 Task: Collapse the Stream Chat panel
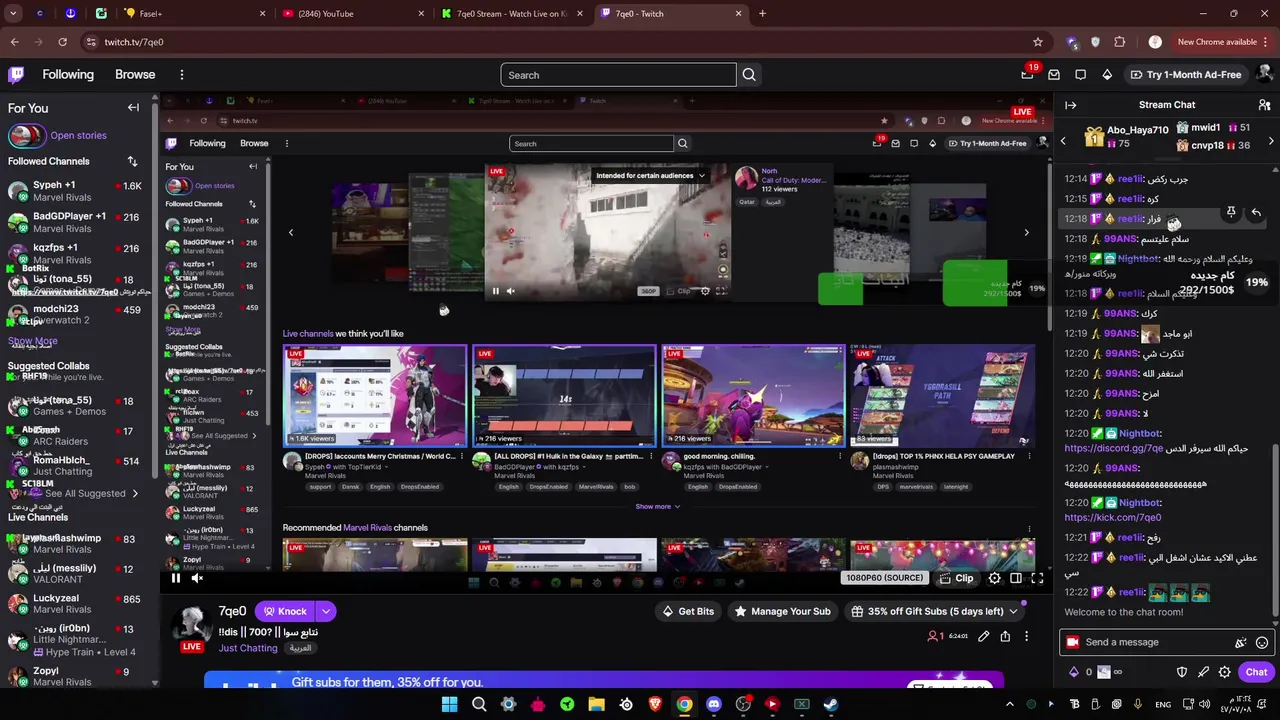click(x=1071, y=105)
